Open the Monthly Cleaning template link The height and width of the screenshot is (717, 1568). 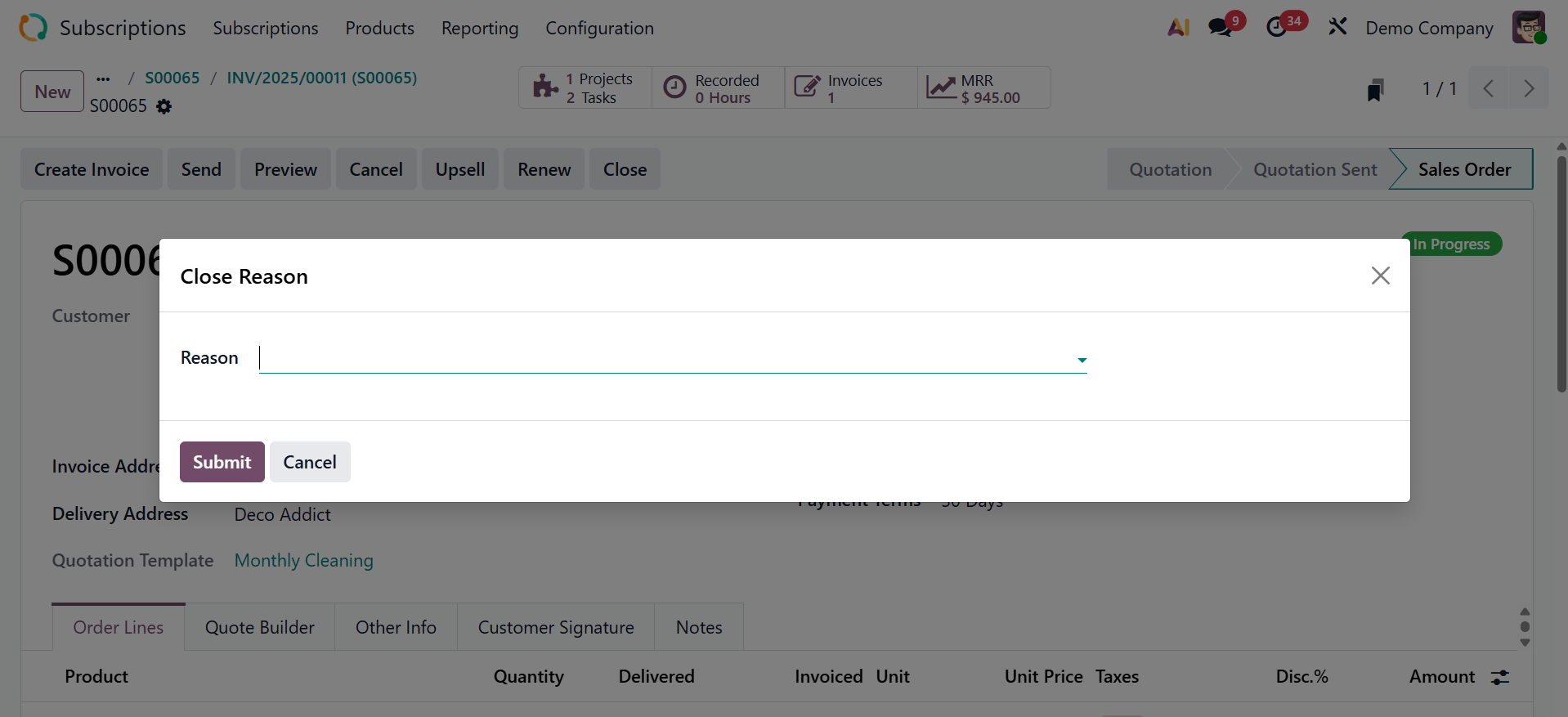303,561
